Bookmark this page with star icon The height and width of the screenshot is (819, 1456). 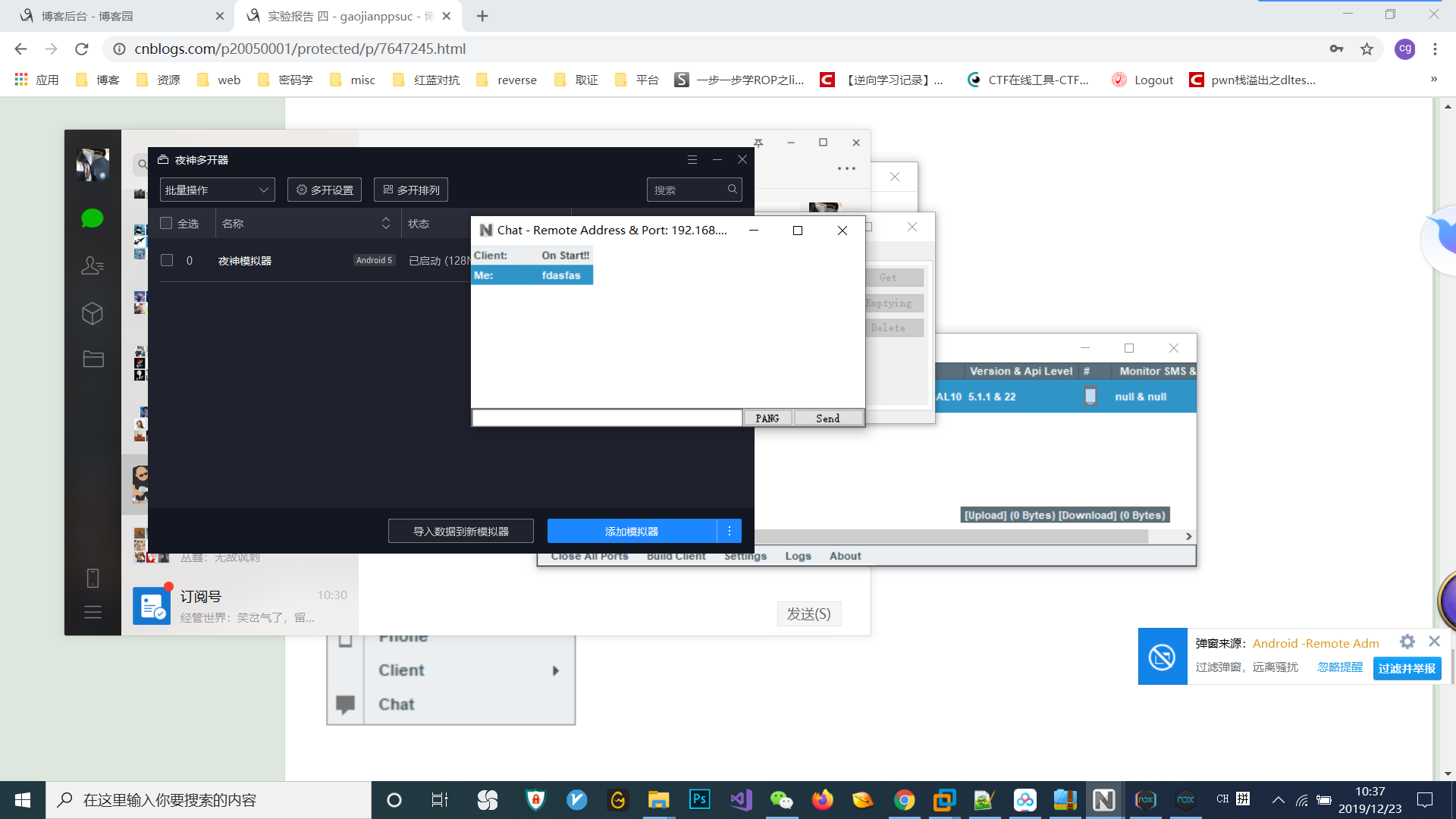pyautogui.click(x=1367, y=49)
